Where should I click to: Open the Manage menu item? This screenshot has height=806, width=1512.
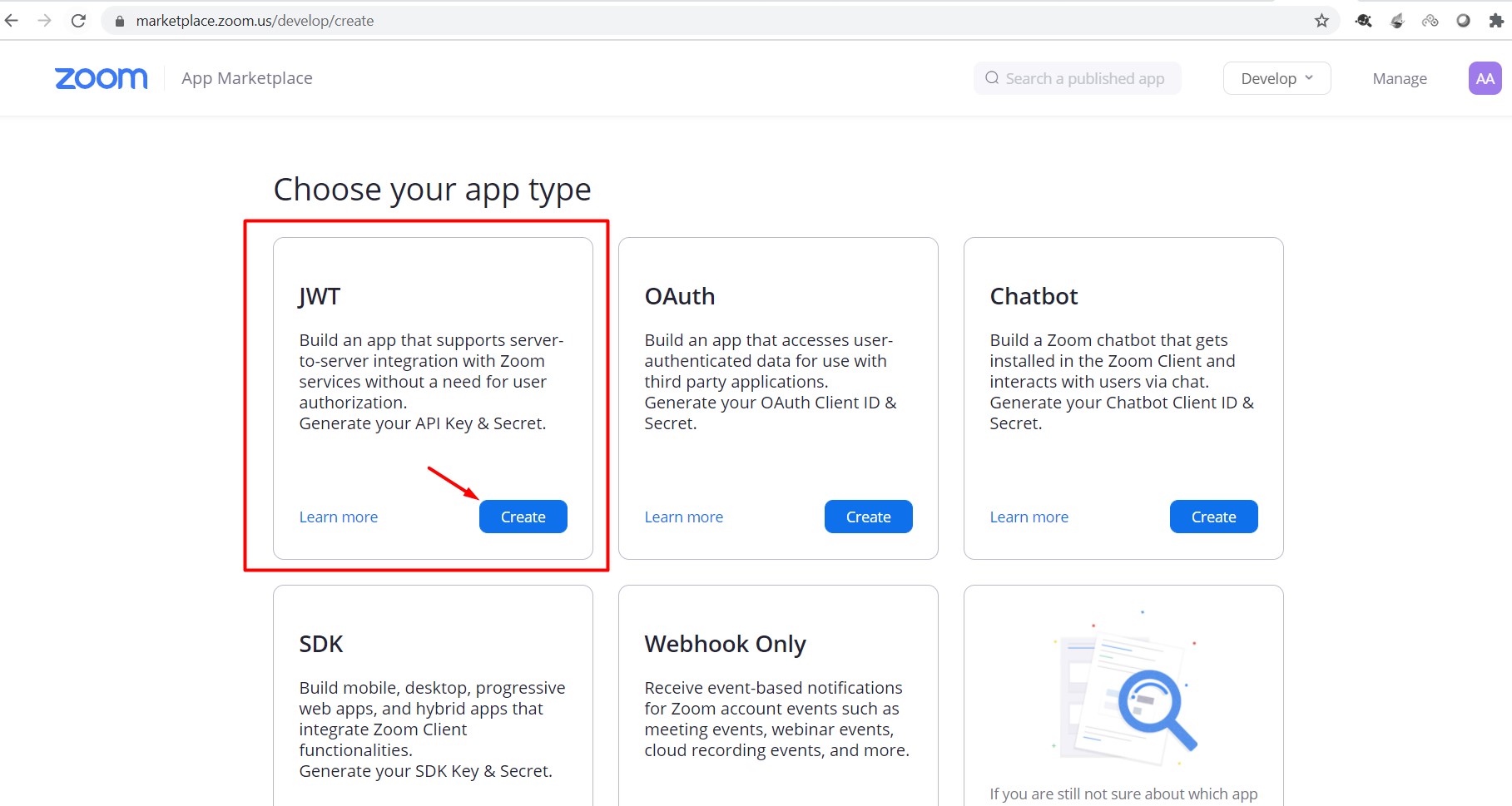point(1400,78)
